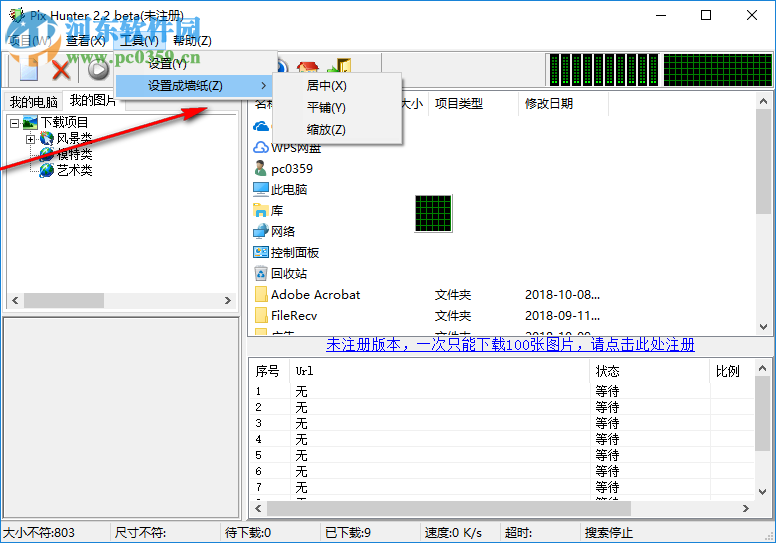Click the tree panel horizontal scrollbar thumb
Screen dimensions: 776x543
click(x=64, y=300)
